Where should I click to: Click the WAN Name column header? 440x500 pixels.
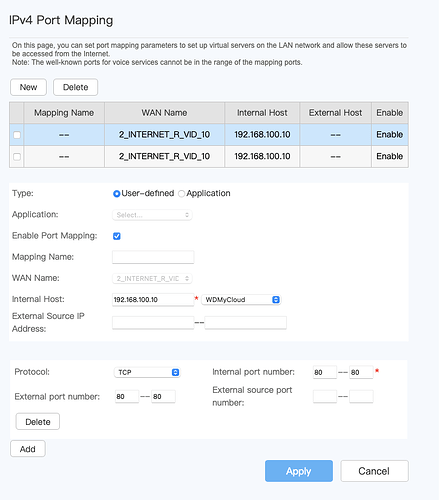pyautogui.click(x=164, y=113)
